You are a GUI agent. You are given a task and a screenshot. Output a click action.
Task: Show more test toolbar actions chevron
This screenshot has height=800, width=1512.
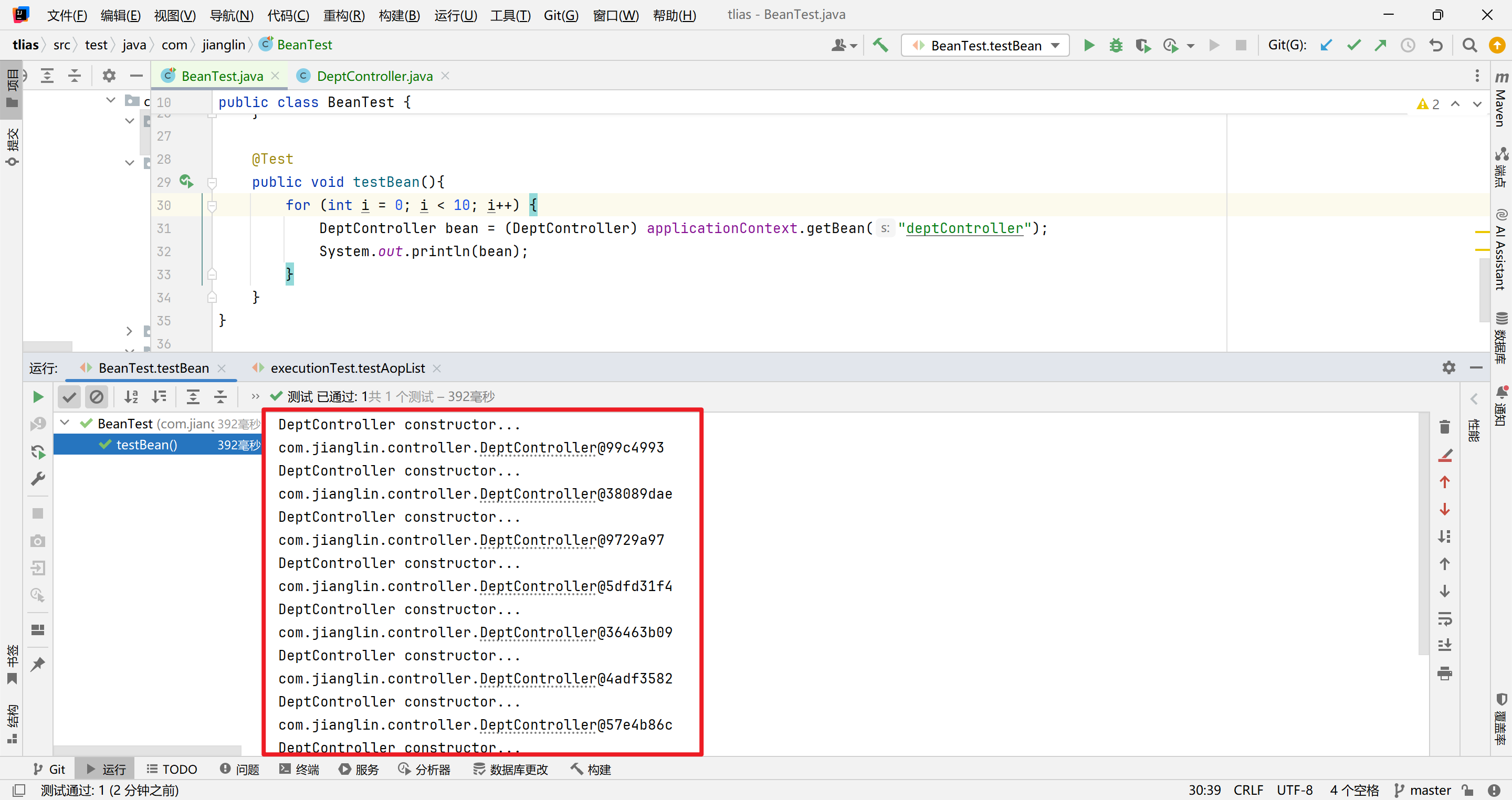pos(255,397)
